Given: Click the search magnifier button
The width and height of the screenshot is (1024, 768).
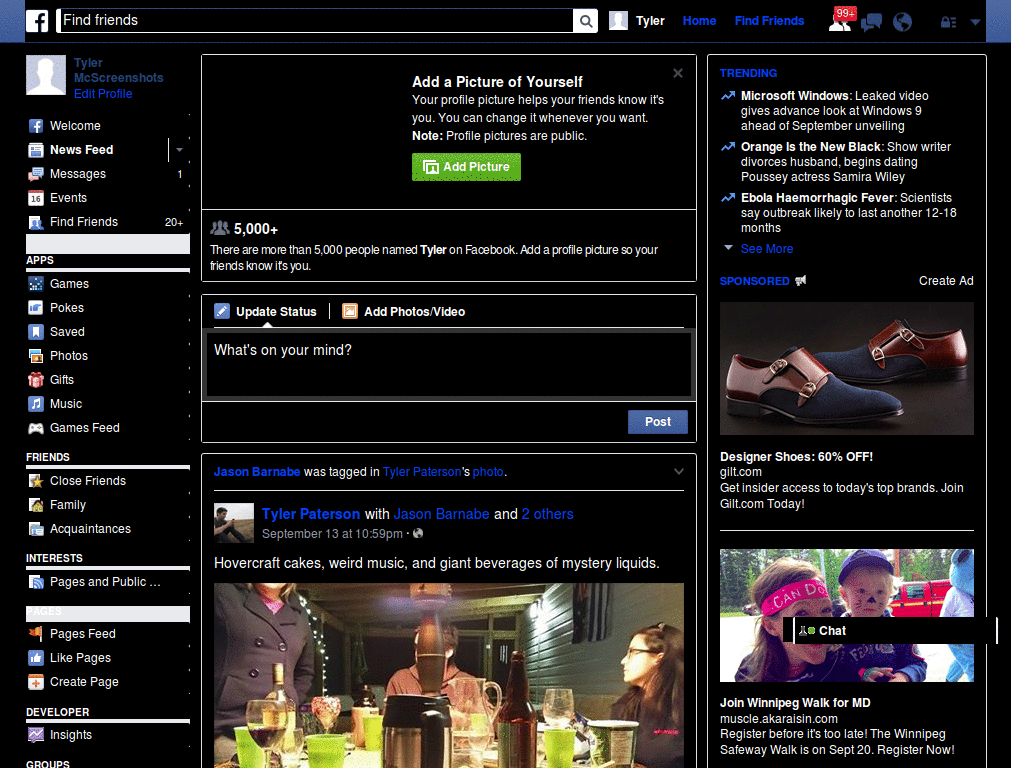Looking at the screenshot, I should (586, 21).
